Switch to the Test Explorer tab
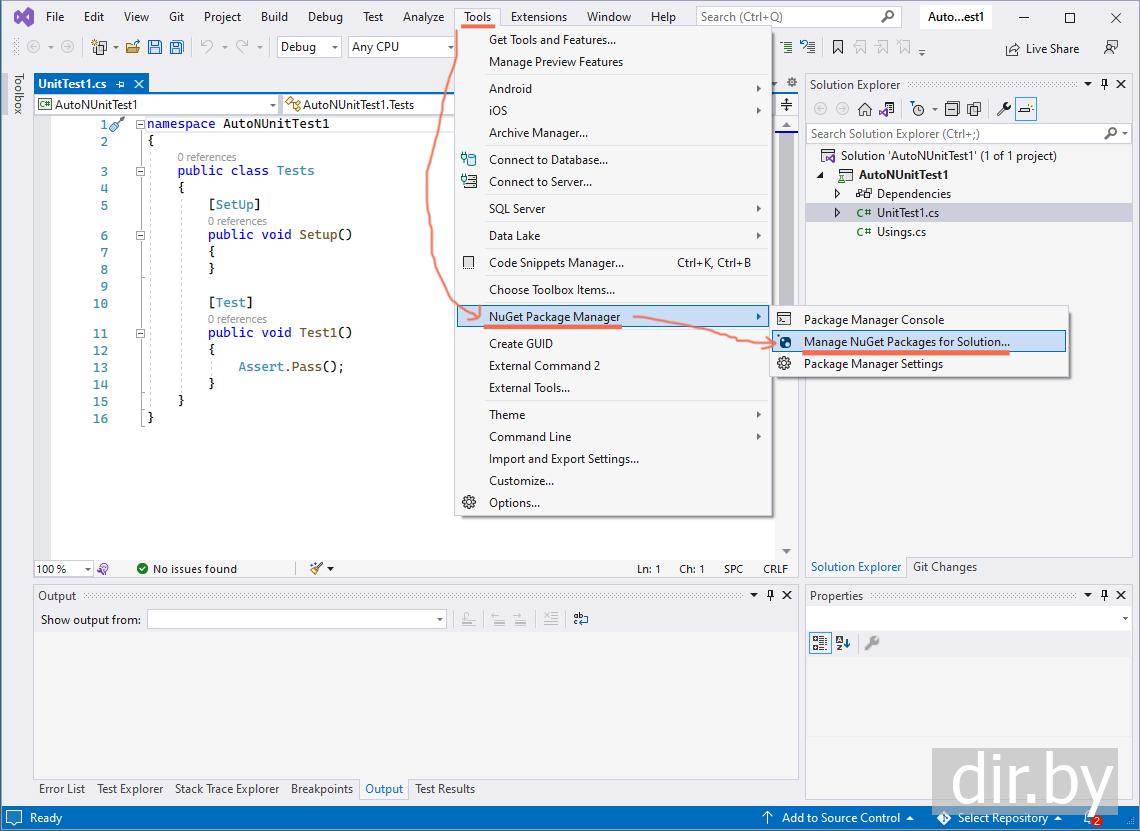This screenshot has width=1140, height=831. coord(130,789)
